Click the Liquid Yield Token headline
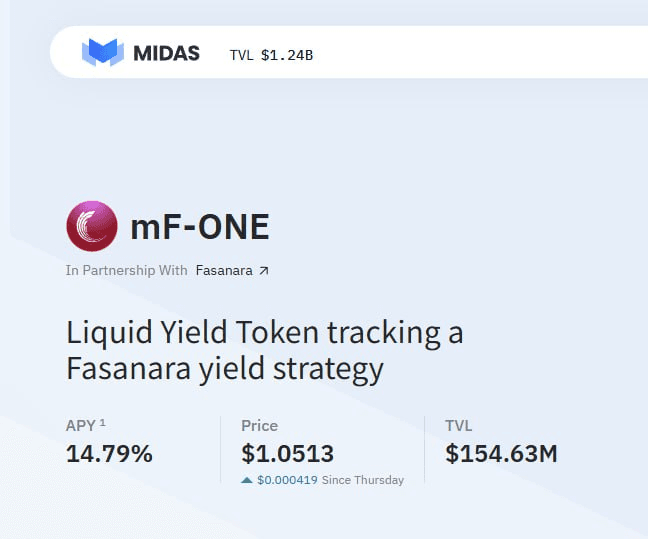 click(264, 332)
